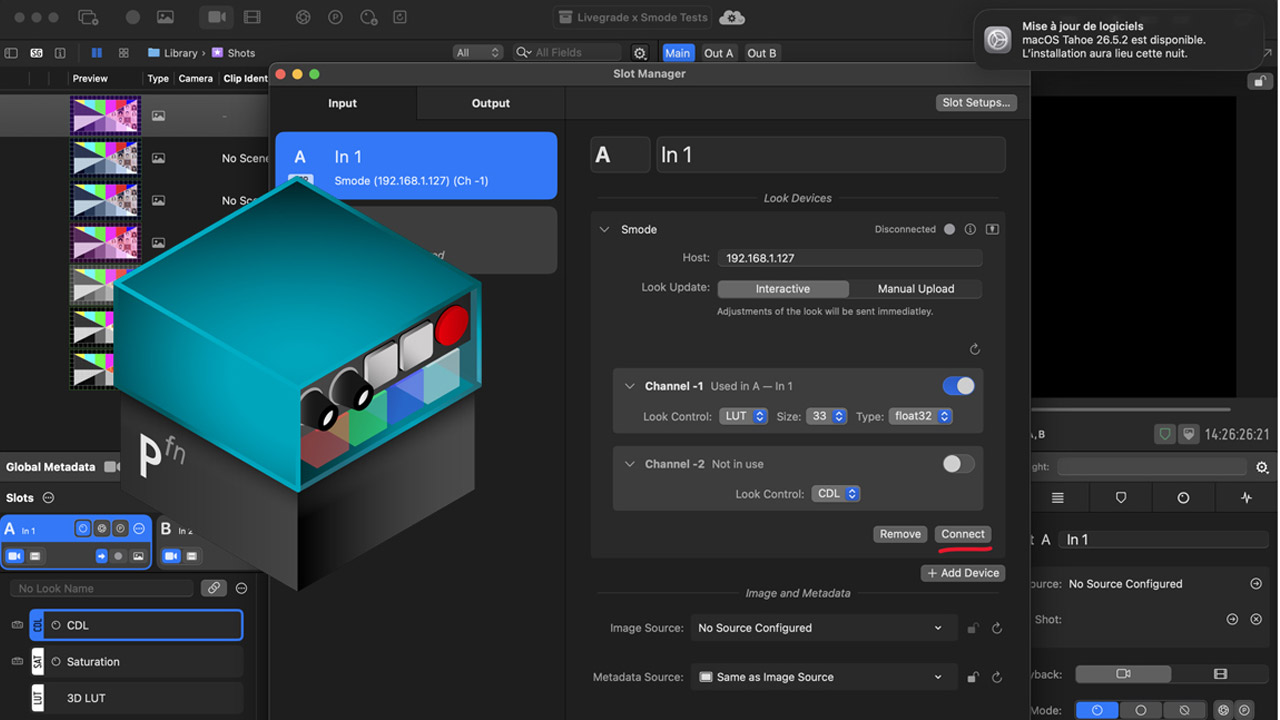
Task: Select filmstrip option in right panel Playback control
Action: coord(1220,674)
